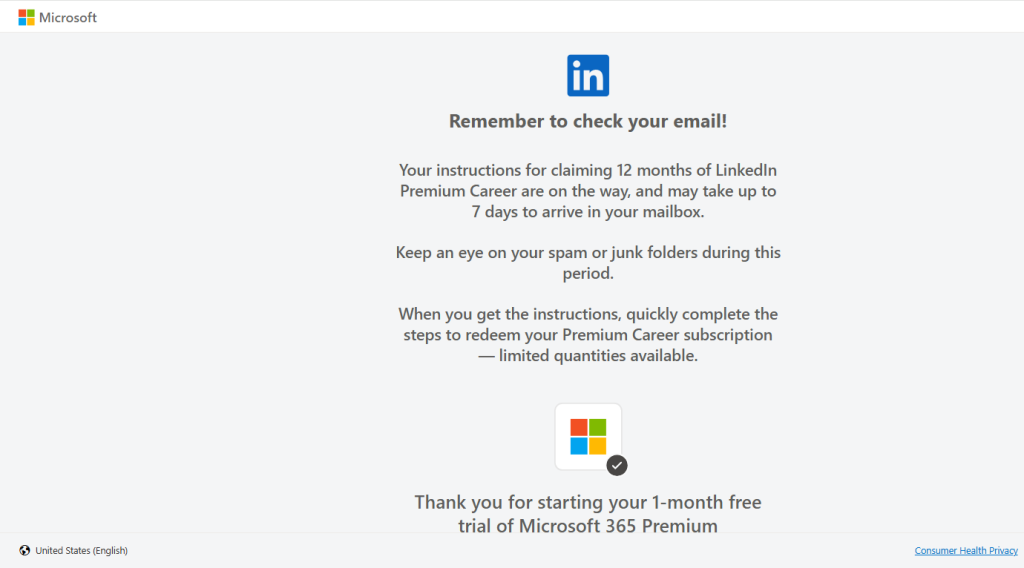Click the red square in the center Microsoft logo
The image size is (1024, 568).
(x=579, y=427)
